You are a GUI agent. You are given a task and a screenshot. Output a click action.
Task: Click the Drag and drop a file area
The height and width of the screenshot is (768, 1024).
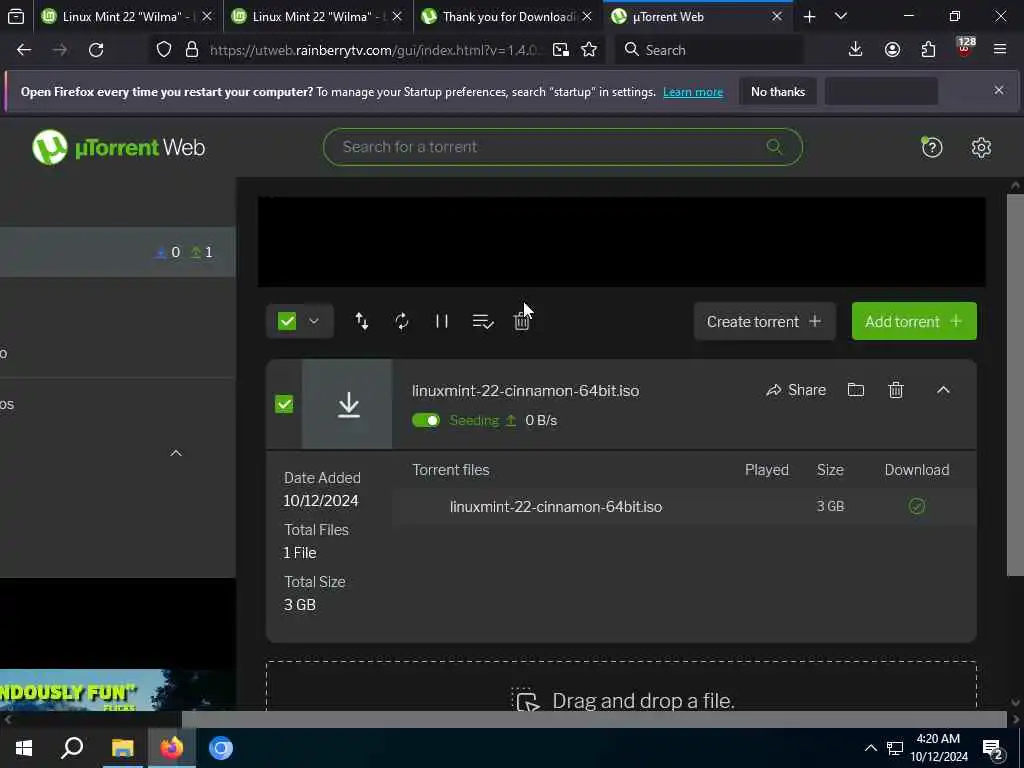coord(621,687)
